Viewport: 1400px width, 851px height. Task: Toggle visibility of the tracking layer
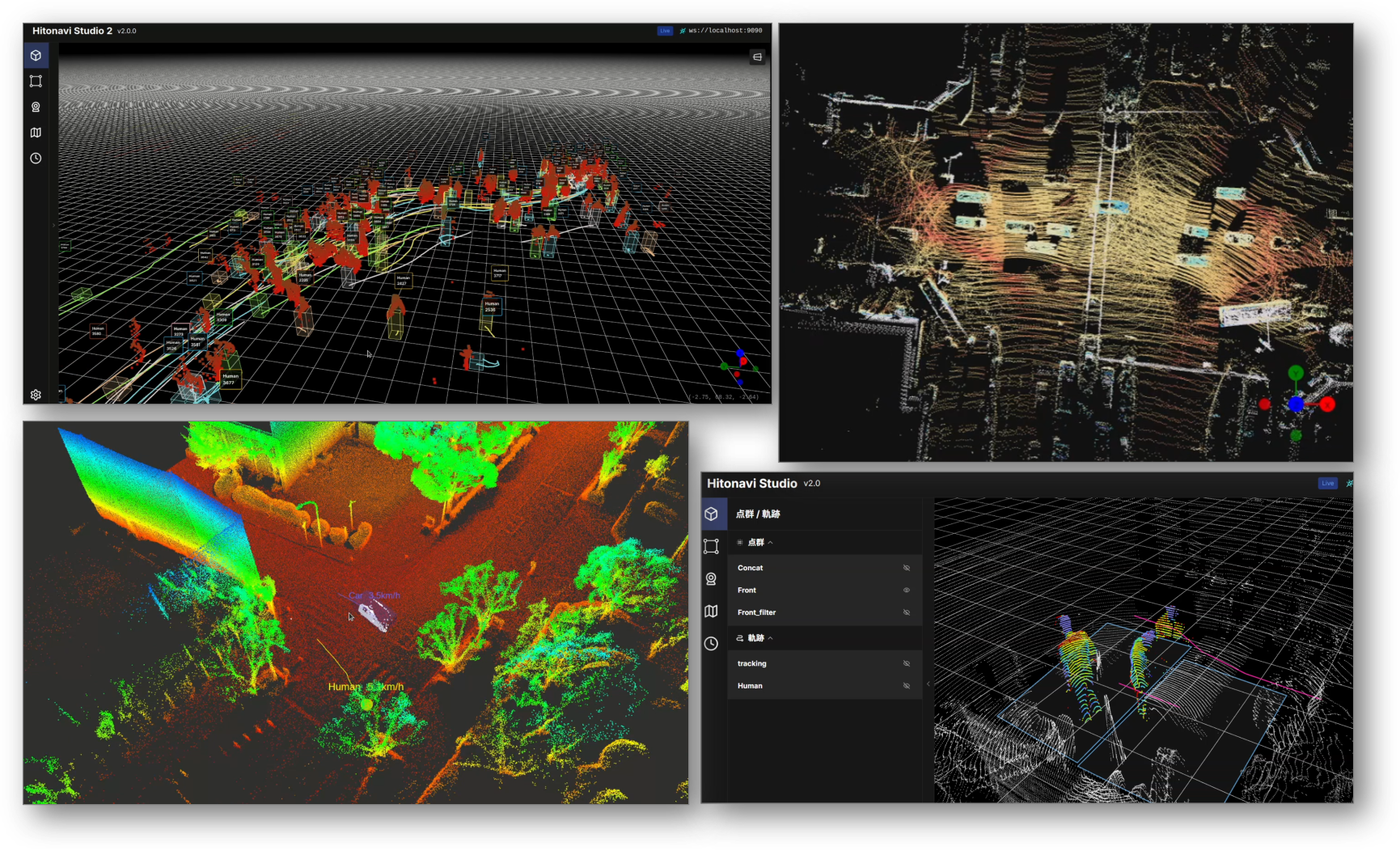(x=907, y=663)
